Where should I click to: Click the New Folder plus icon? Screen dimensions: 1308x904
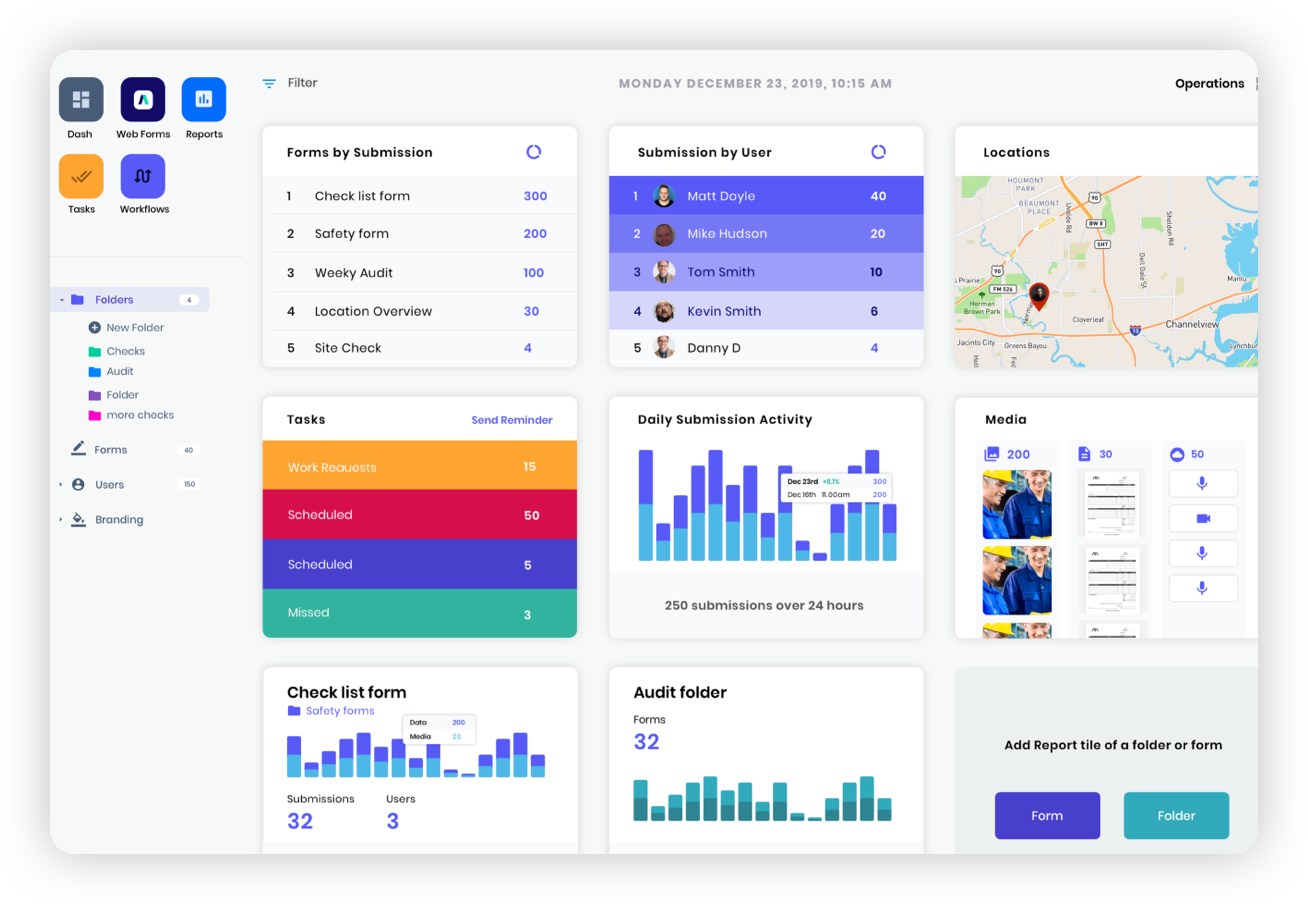click(97, 327)
